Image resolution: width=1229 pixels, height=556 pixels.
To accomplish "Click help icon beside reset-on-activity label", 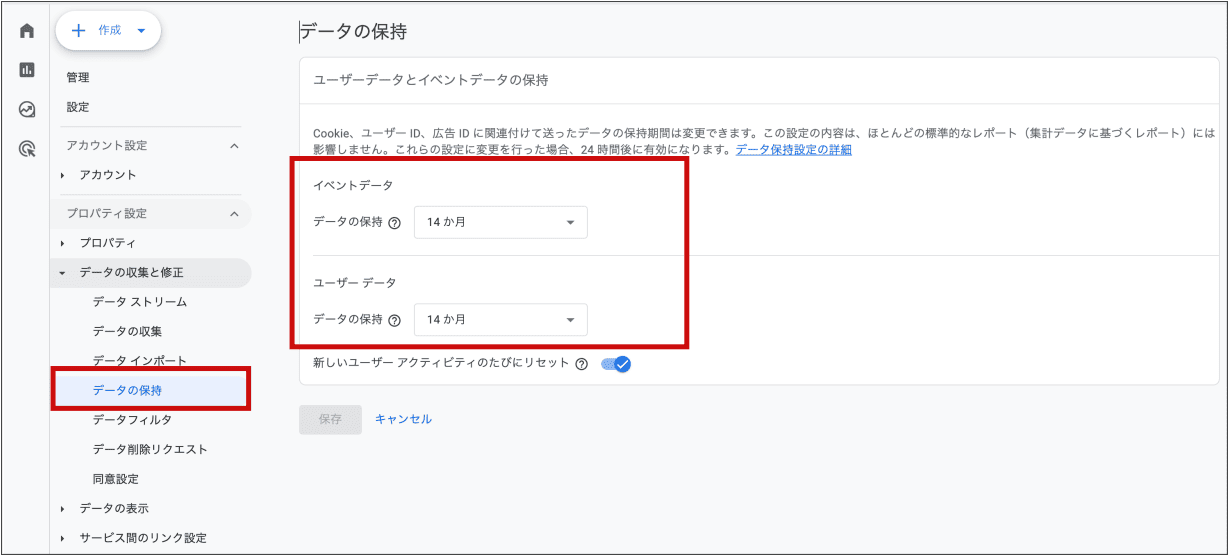I will [582, 364].
